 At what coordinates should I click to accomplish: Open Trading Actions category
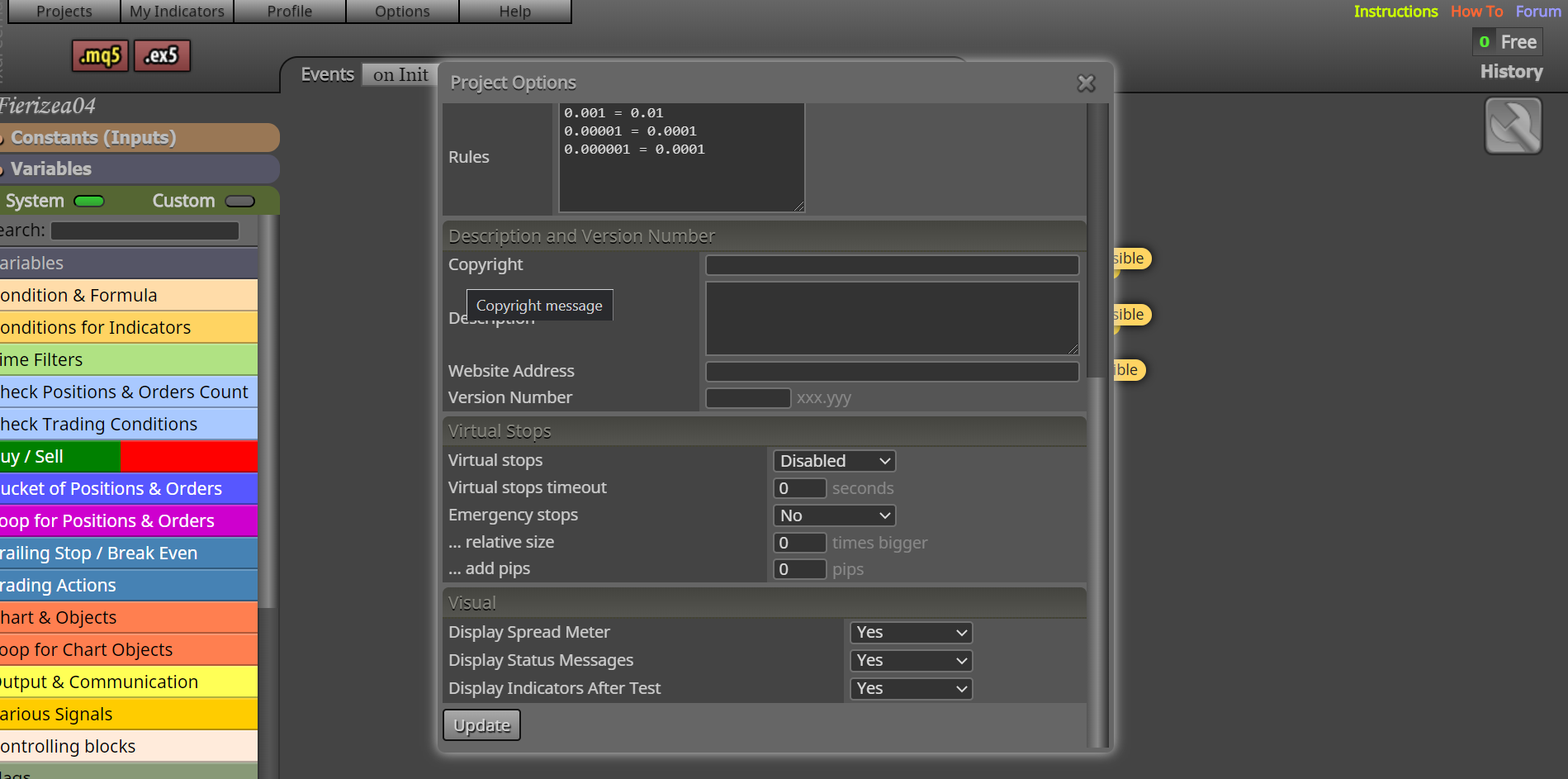pos(129,586)
